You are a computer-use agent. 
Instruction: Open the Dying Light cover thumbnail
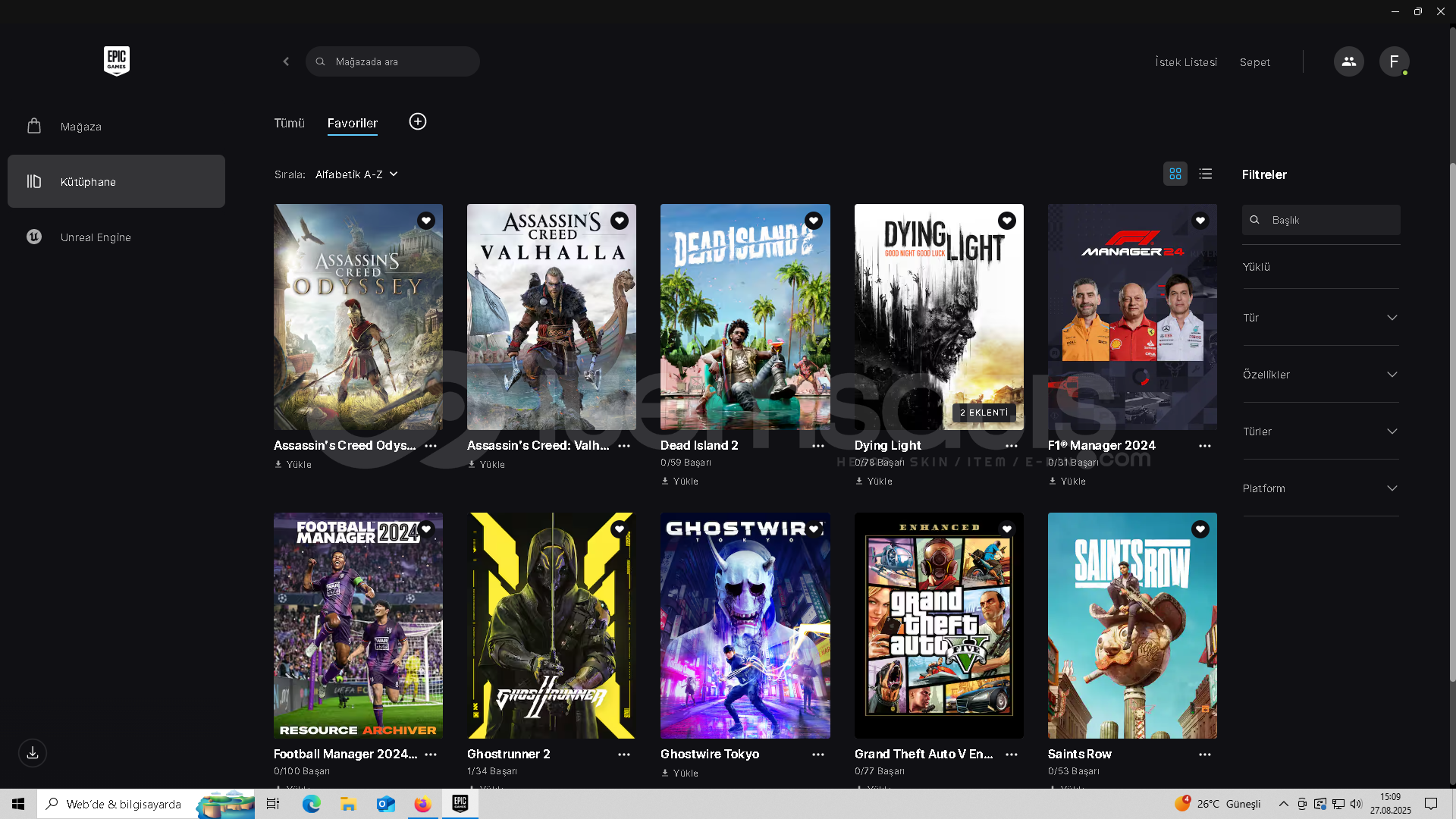[x=939, y=317]
